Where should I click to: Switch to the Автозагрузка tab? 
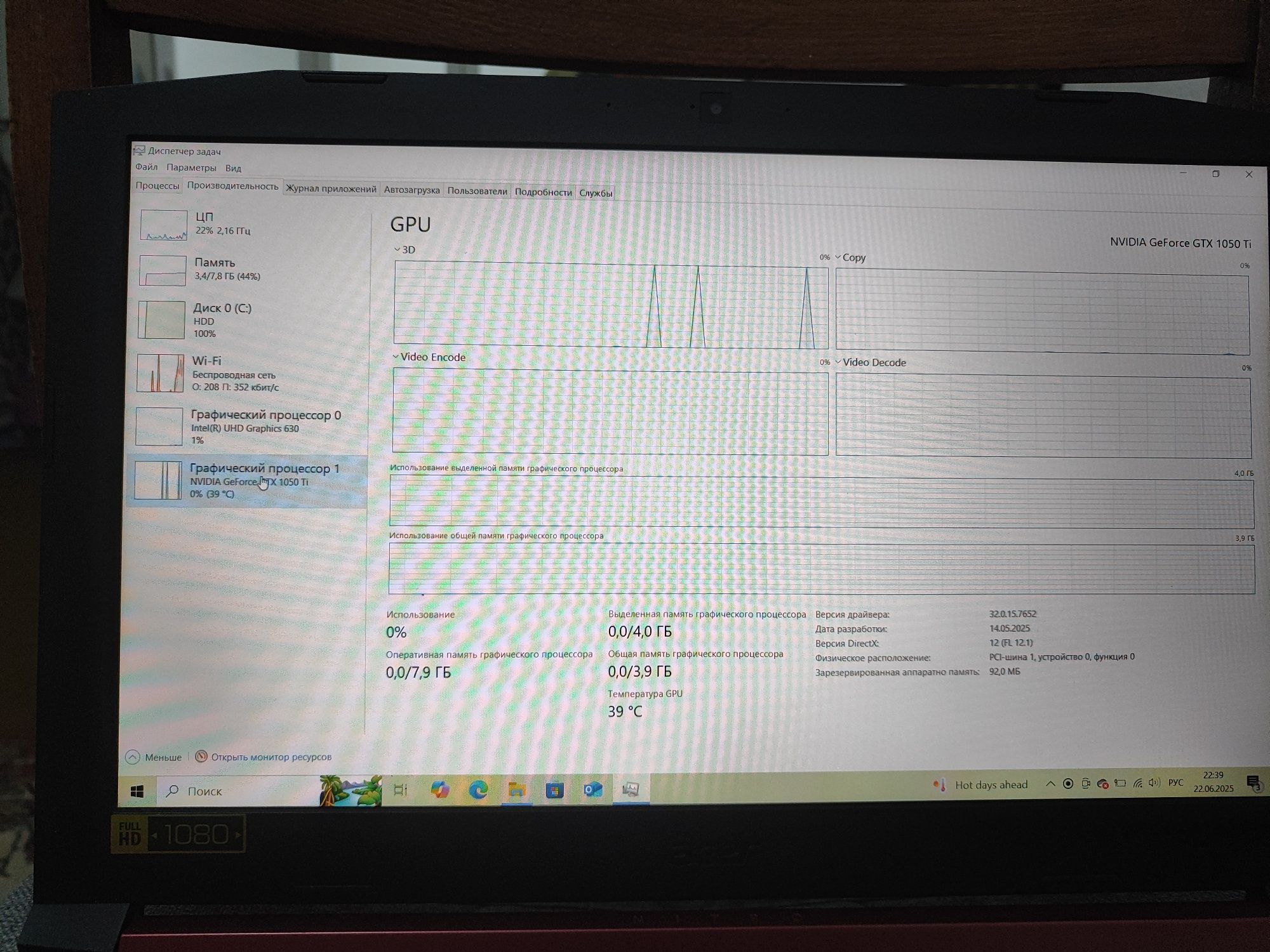[411, 190]
